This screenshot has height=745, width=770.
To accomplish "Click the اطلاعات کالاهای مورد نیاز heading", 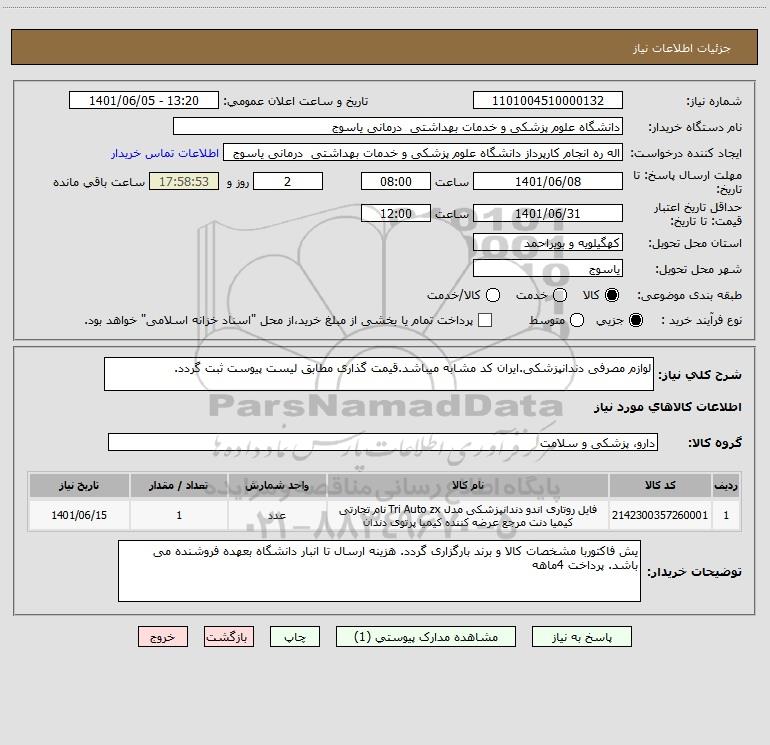I will tap(668, 407).
